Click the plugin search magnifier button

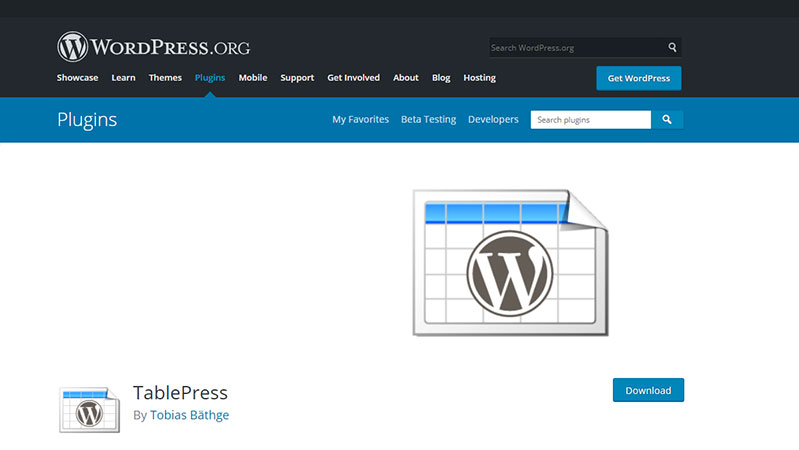click(667, 120)
